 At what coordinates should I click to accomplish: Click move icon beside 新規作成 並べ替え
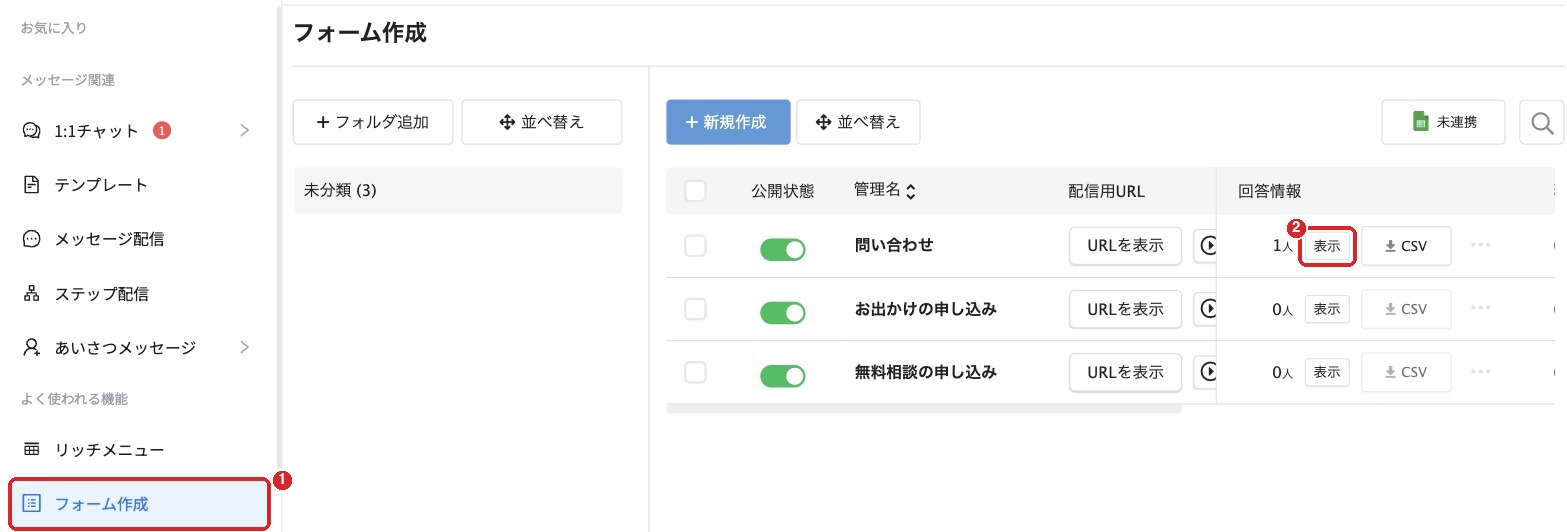[824, 122]
